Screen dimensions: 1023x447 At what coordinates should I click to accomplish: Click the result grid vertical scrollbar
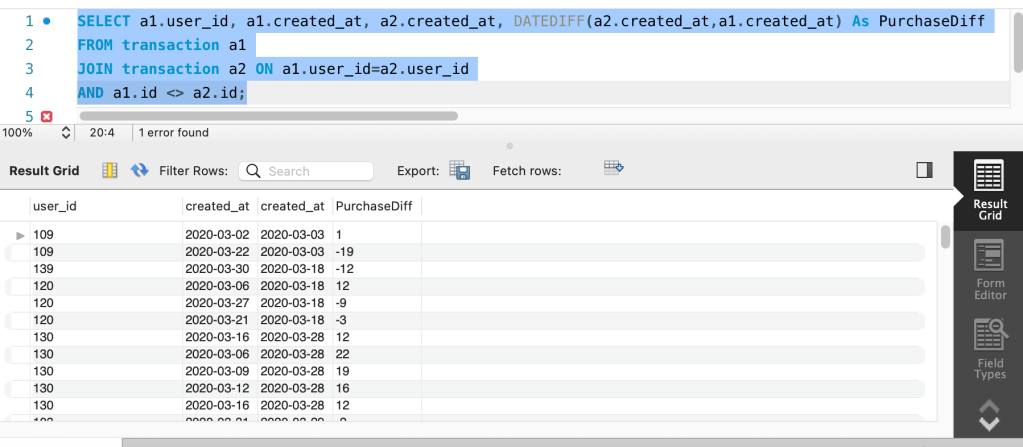tap(945, 237)
